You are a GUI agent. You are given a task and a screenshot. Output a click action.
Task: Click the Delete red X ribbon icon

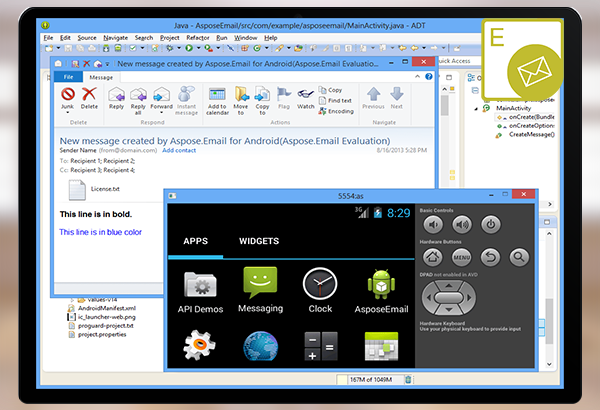click(x=89, y=94)
